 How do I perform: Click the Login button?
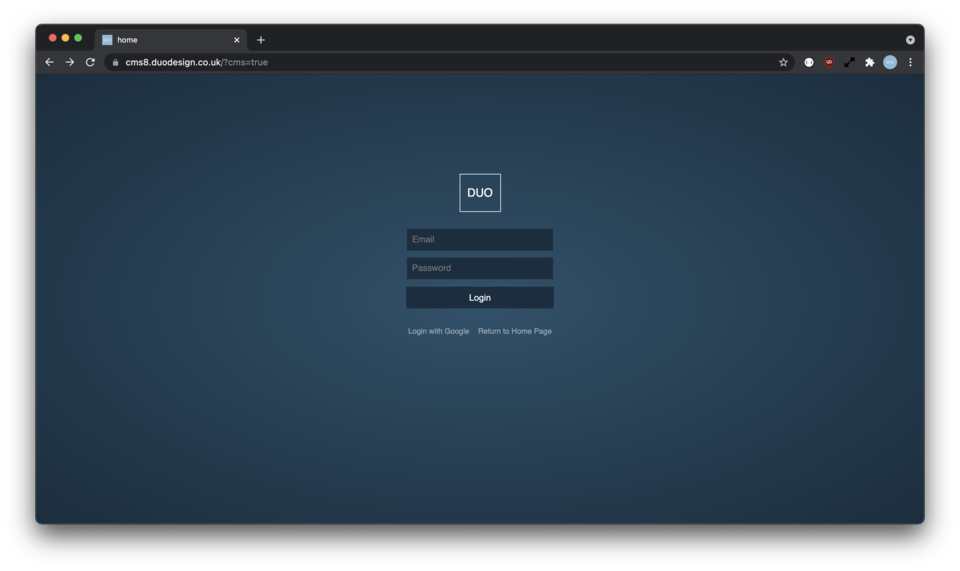480,297
